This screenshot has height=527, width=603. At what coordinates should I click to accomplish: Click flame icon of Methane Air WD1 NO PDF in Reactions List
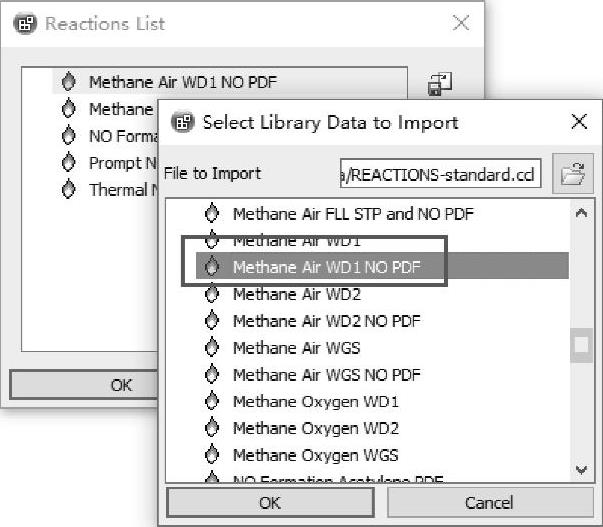68,81
